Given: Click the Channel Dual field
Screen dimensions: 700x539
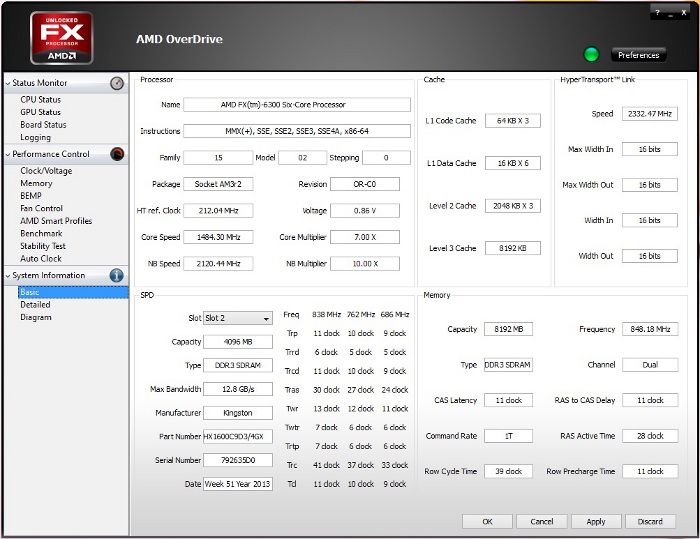Looking at the screenshot, I should point(650,365).
